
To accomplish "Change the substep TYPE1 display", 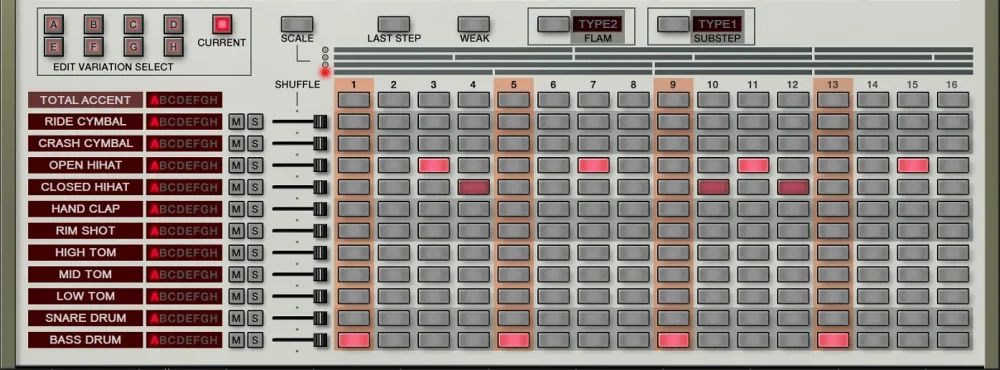I will tap(717, 24).
